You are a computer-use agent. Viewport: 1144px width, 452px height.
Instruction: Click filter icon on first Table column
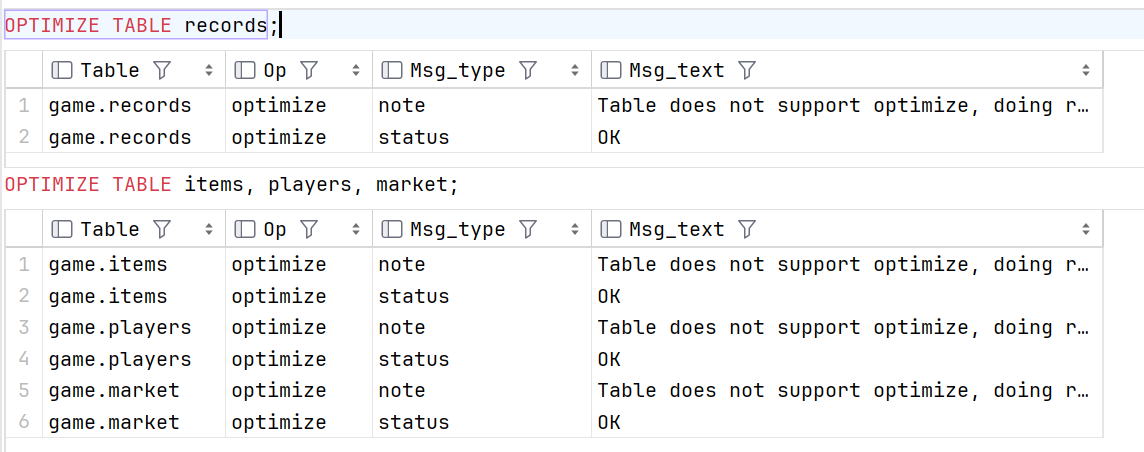(162, 70)
